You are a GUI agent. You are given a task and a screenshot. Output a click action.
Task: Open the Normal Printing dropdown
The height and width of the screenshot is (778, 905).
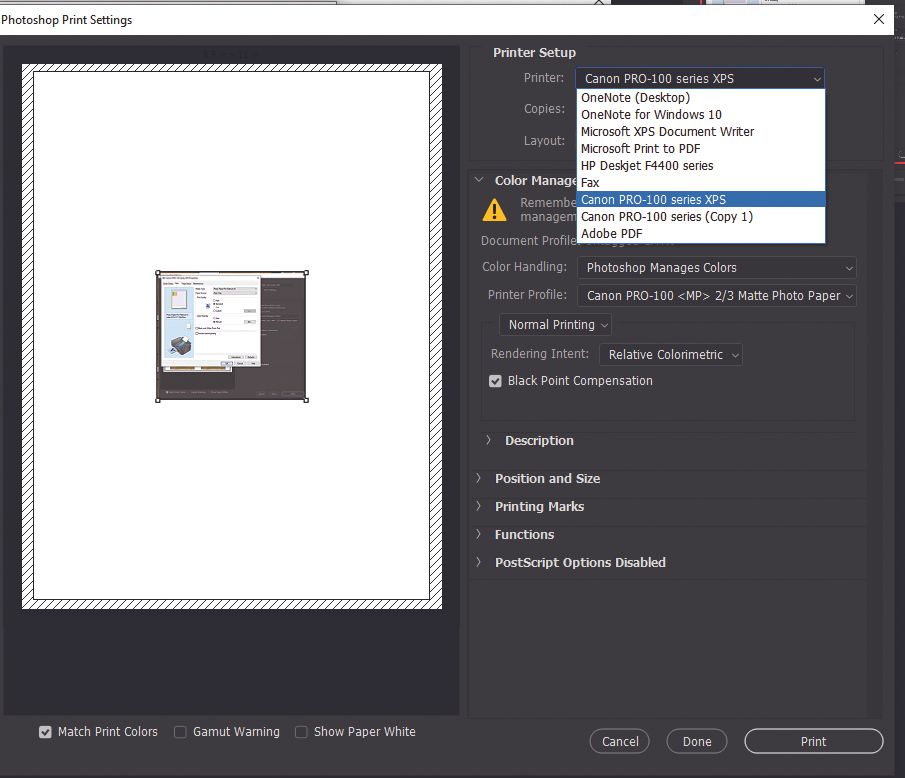pos(555,324)
